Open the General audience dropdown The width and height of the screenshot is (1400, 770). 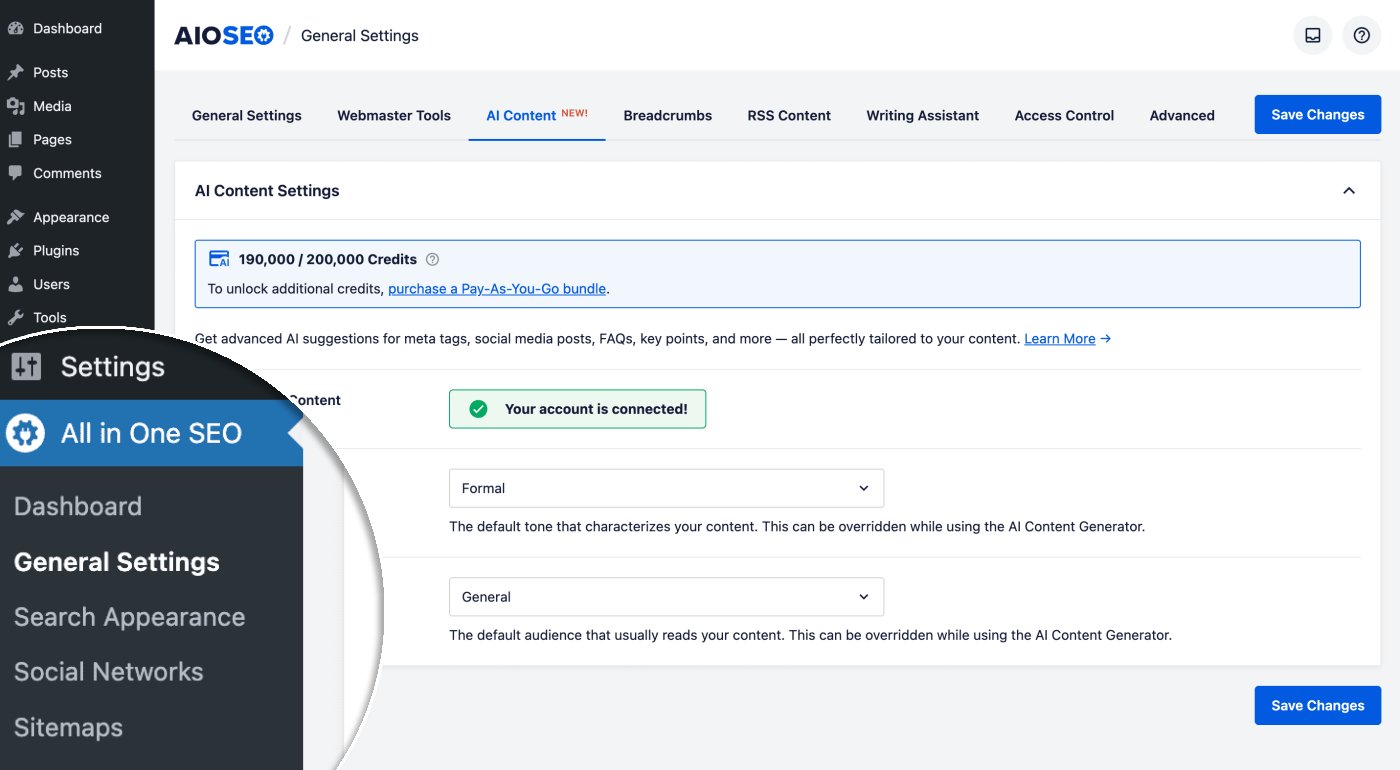coord(666,597)
